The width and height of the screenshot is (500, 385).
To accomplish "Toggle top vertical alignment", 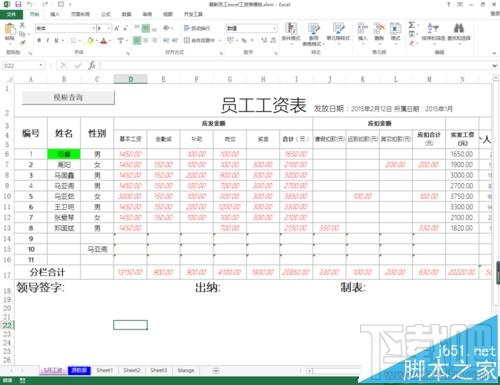I will tap(137, 28).
